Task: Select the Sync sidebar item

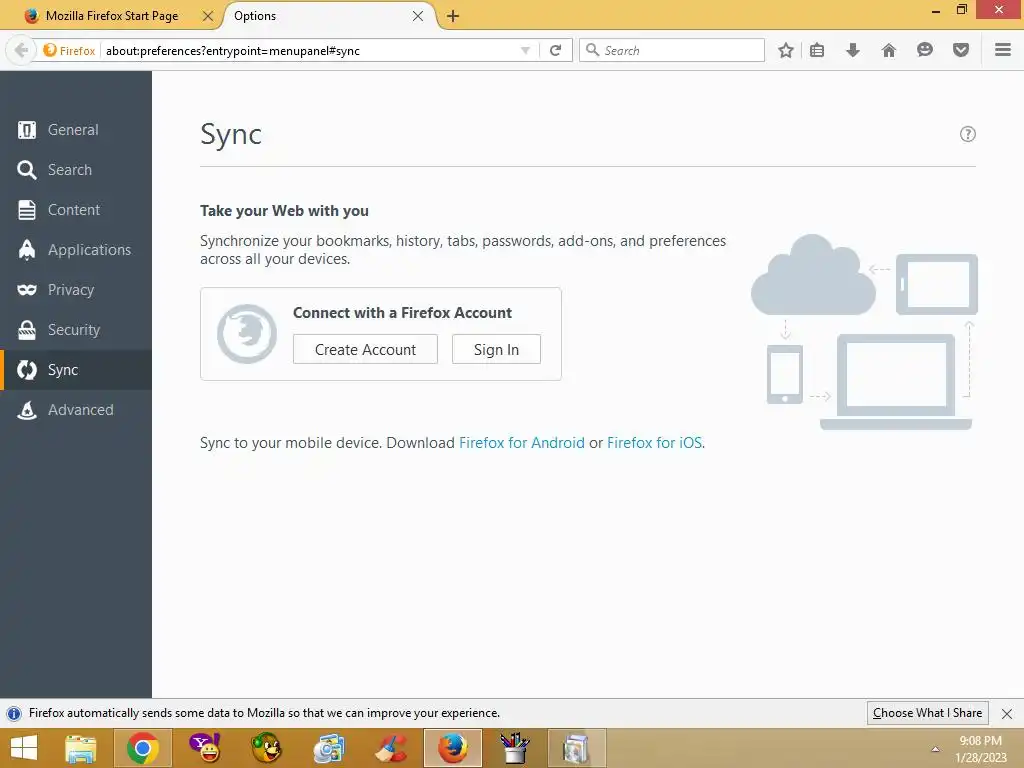Action: [76, 370]
